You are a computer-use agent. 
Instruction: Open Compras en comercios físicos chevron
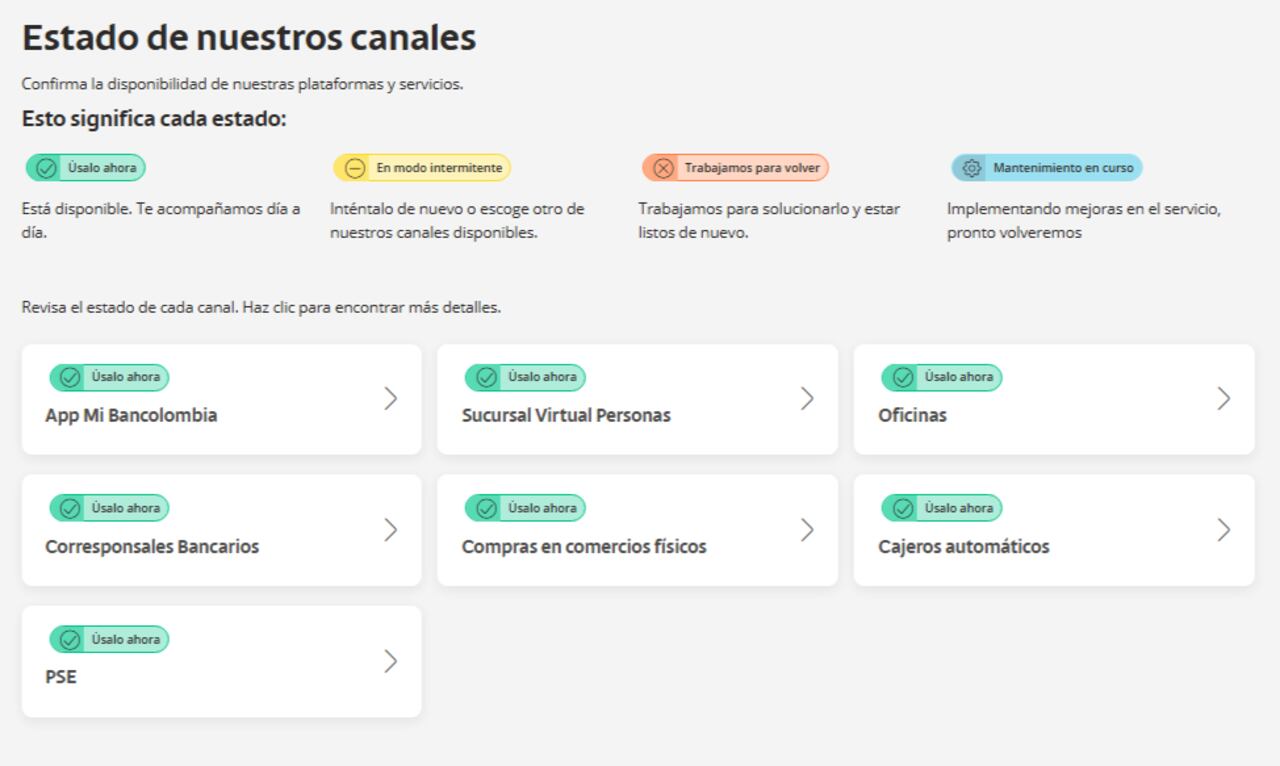807,530
